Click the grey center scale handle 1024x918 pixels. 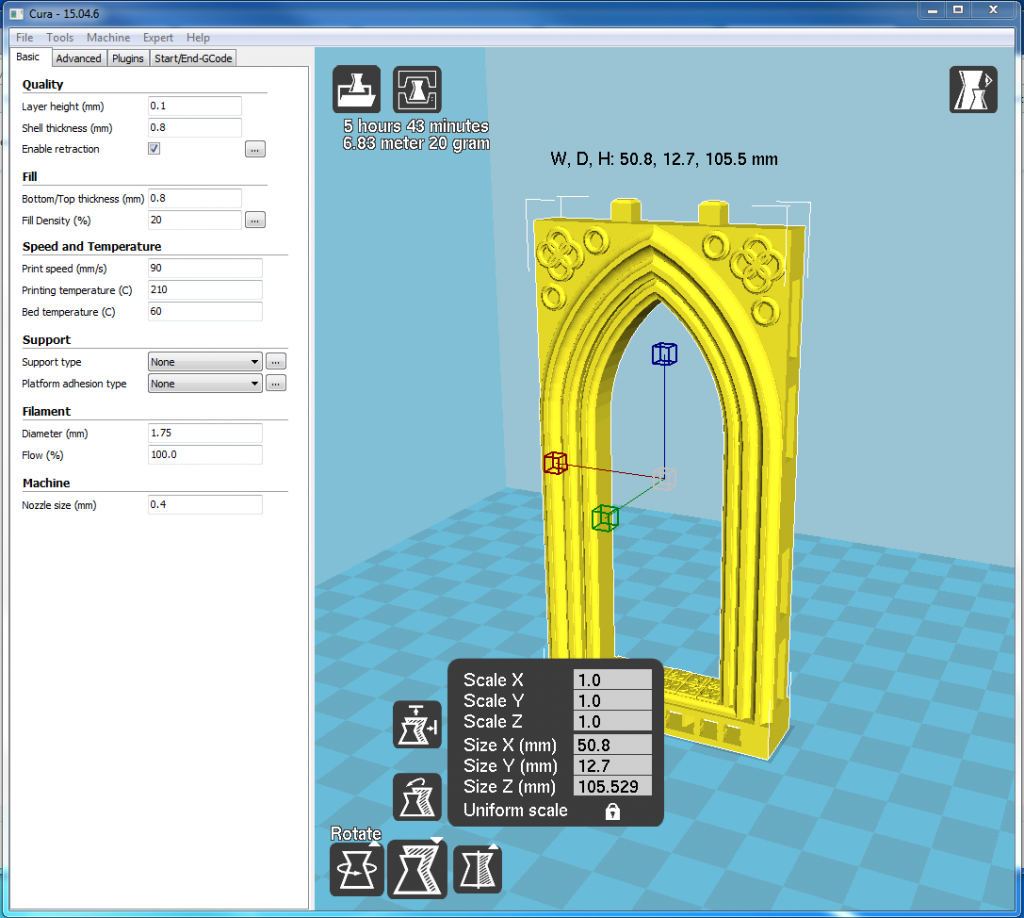(664, 479)
